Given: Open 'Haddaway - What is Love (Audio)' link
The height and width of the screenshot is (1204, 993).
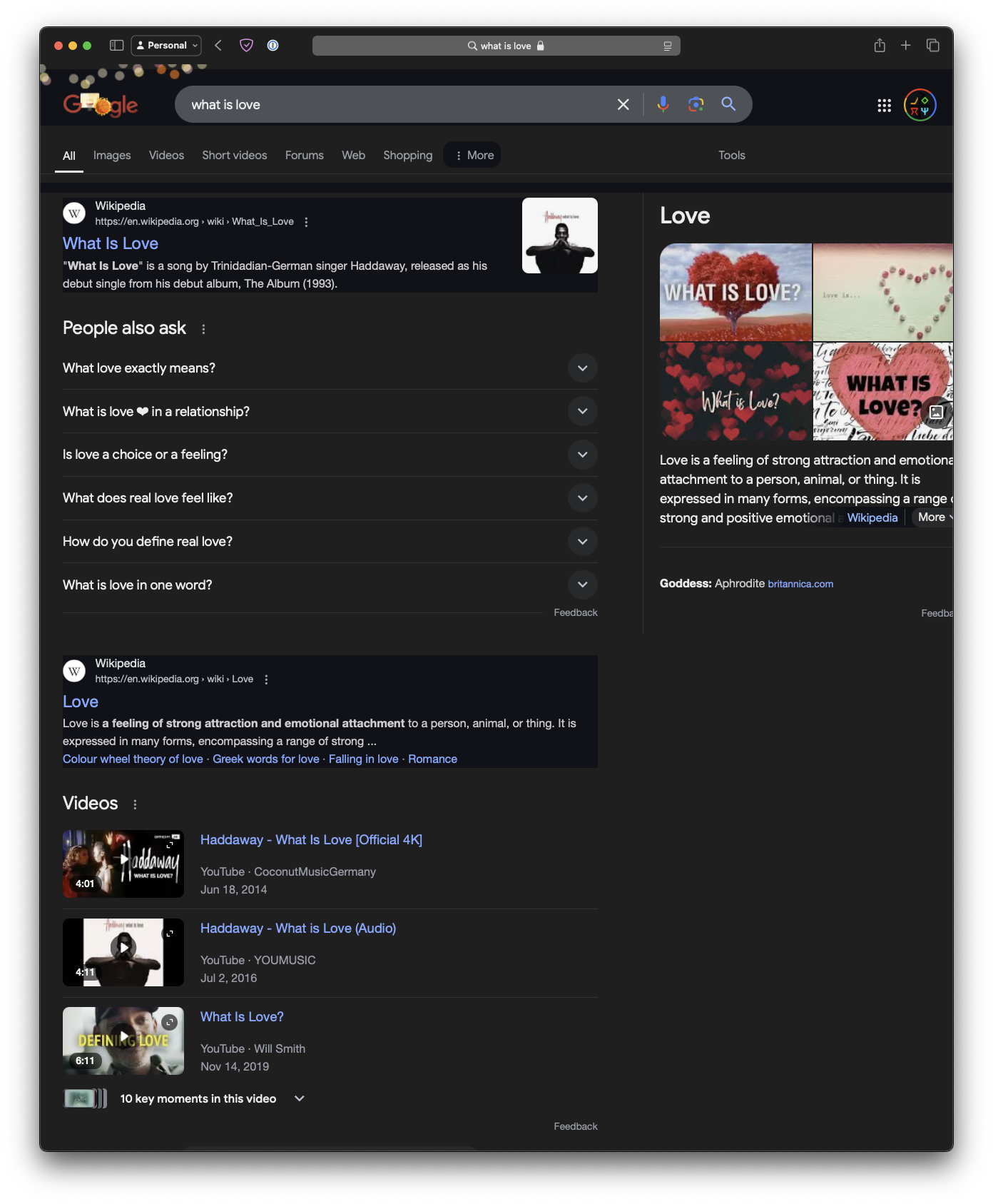Looking at the screenshot, I should pos(298,929).
